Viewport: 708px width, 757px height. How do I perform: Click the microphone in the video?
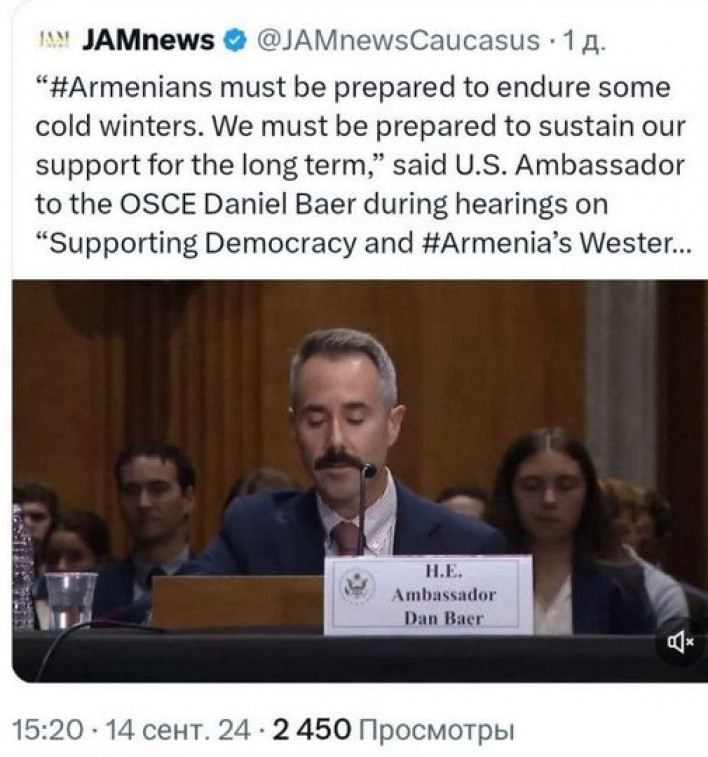point(365,506)
